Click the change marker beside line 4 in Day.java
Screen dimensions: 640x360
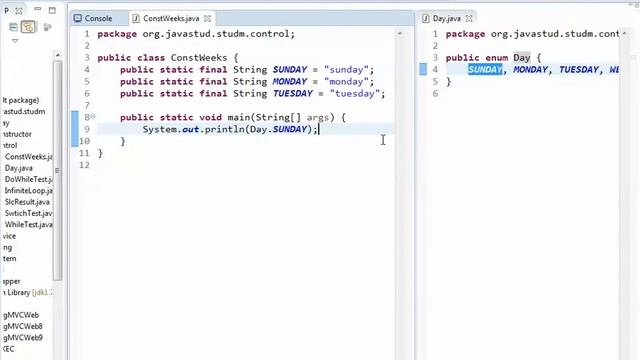coord(423,69)
